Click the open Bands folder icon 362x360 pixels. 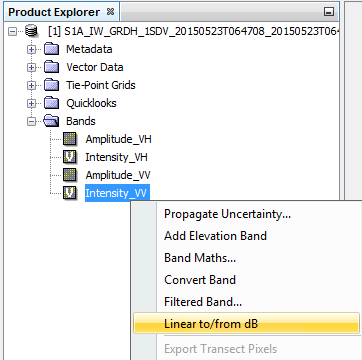[x=51, y=121]
